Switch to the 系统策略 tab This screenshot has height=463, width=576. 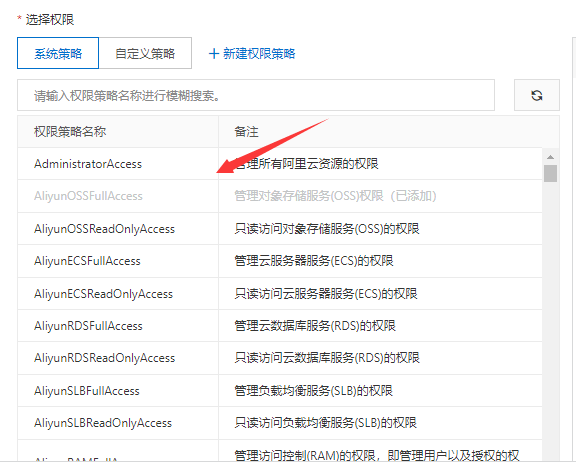[x=58, y=53]
